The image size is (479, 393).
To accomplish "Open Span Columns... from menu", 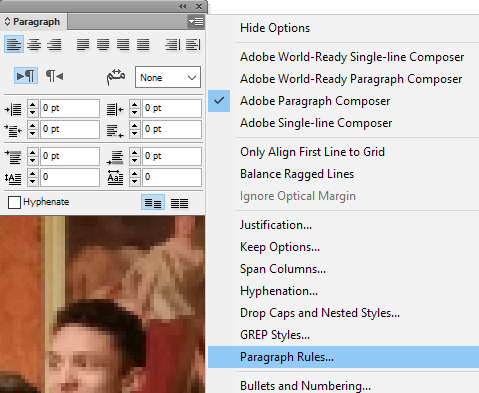I will point(283,269).
